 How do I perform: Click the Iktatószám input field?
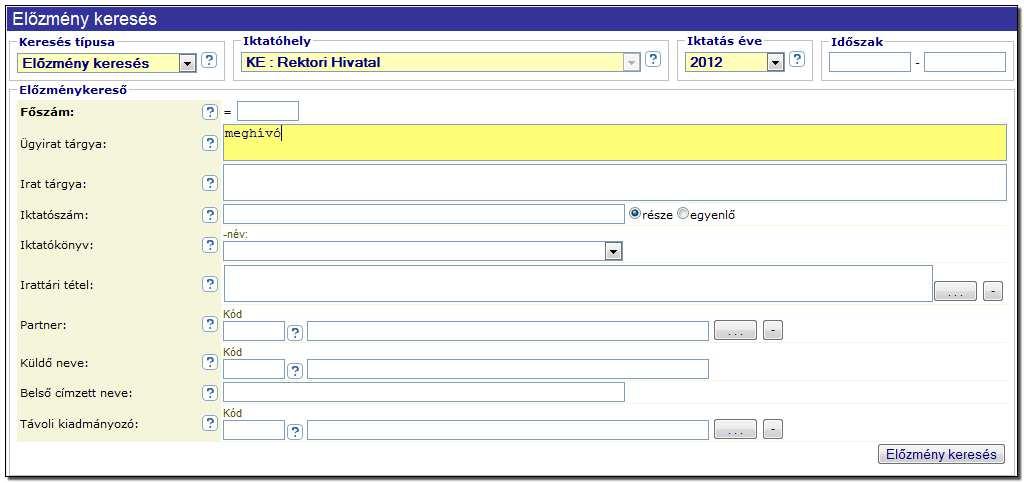(x=424, y=214)
